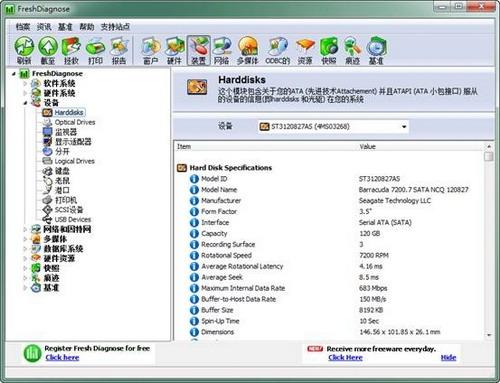Click the 痕迹 tree node label

[51, 278]
